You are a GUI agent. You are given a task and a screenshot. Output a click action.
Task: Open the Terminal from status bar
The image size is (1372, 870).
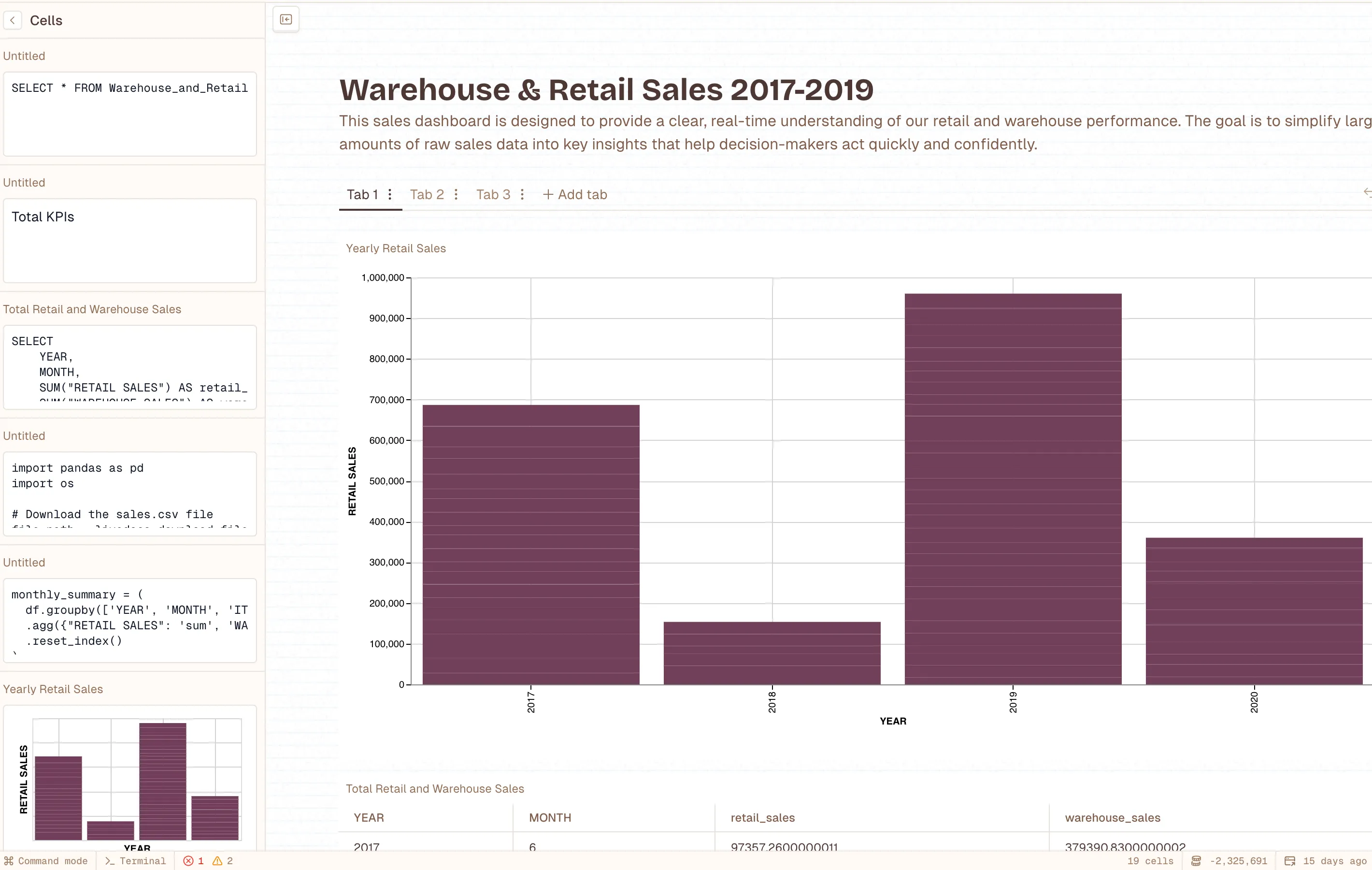click(x=136, y=861)
